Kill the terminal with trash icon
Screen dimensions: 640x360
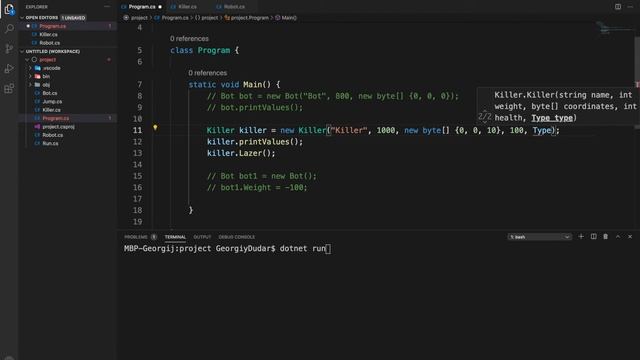tap(606, 237)
